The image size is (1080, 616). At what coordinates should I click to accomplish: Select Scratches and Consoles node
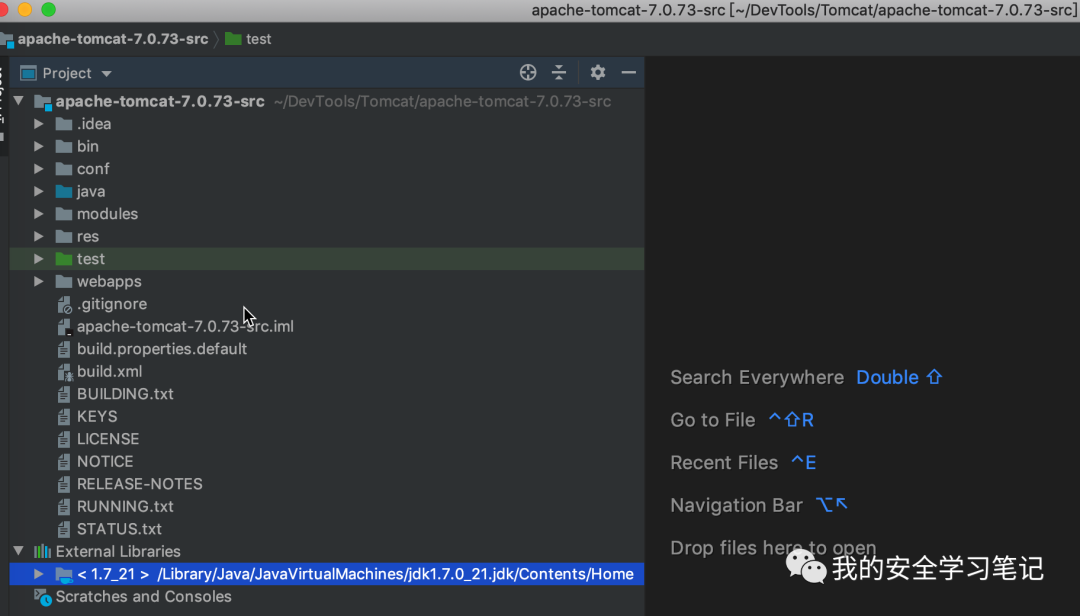click(143, 597)
